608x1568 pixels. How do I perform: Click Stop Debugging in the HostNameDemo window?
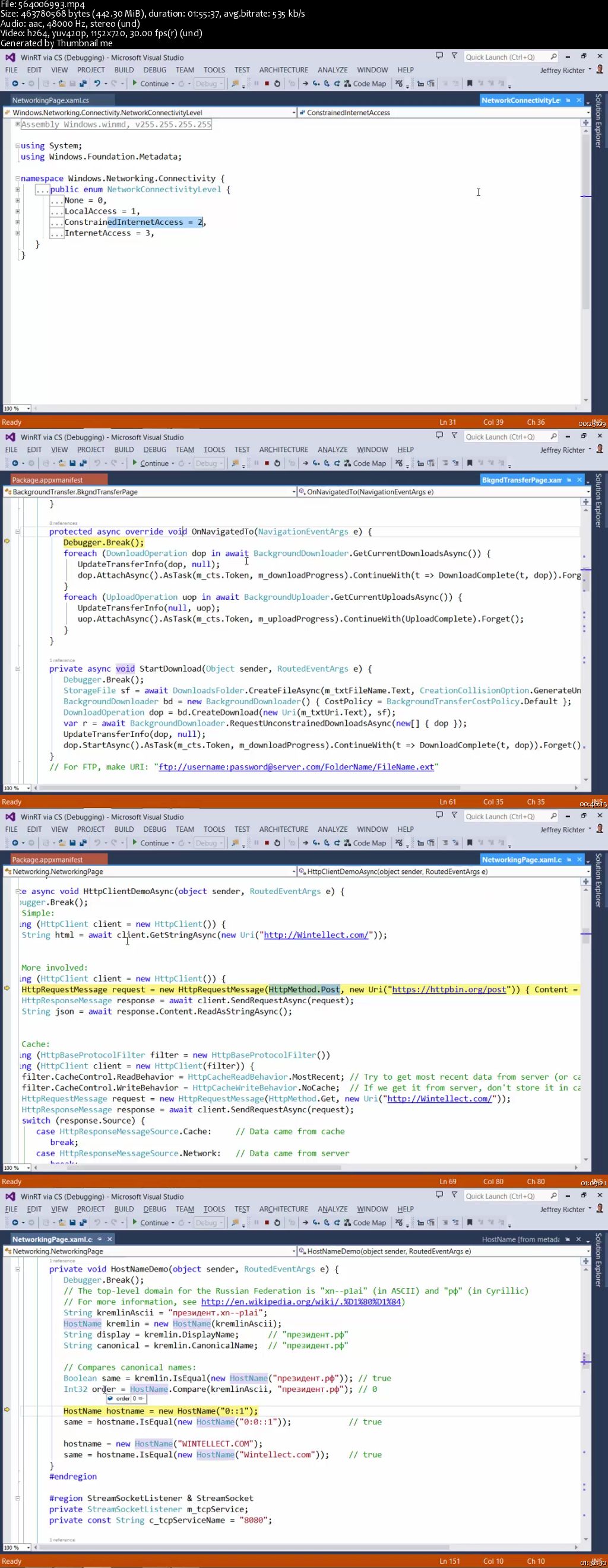click(x=267, y=1223)
